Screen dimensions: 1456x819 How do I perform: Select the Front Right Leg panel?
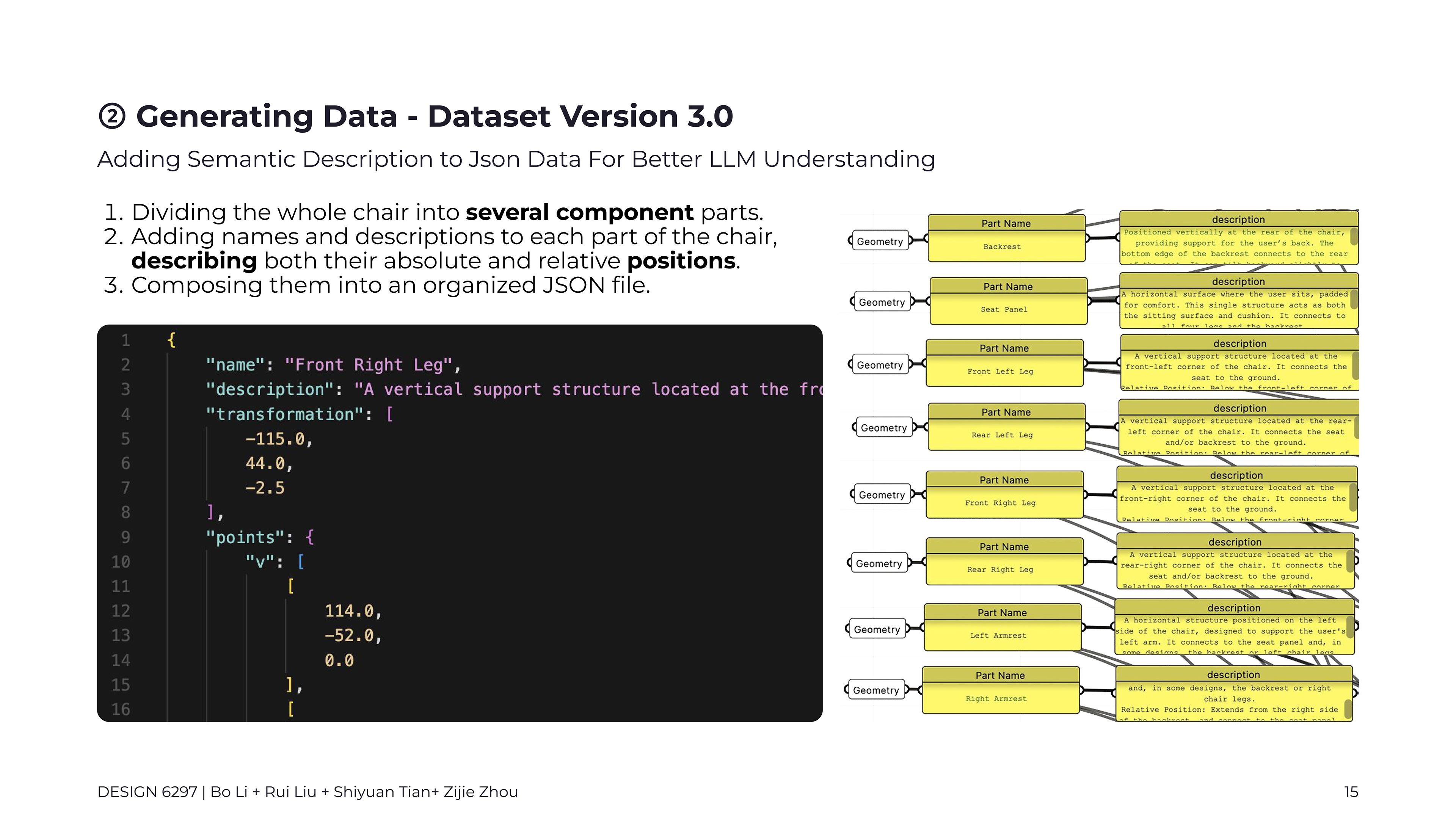1004,494
